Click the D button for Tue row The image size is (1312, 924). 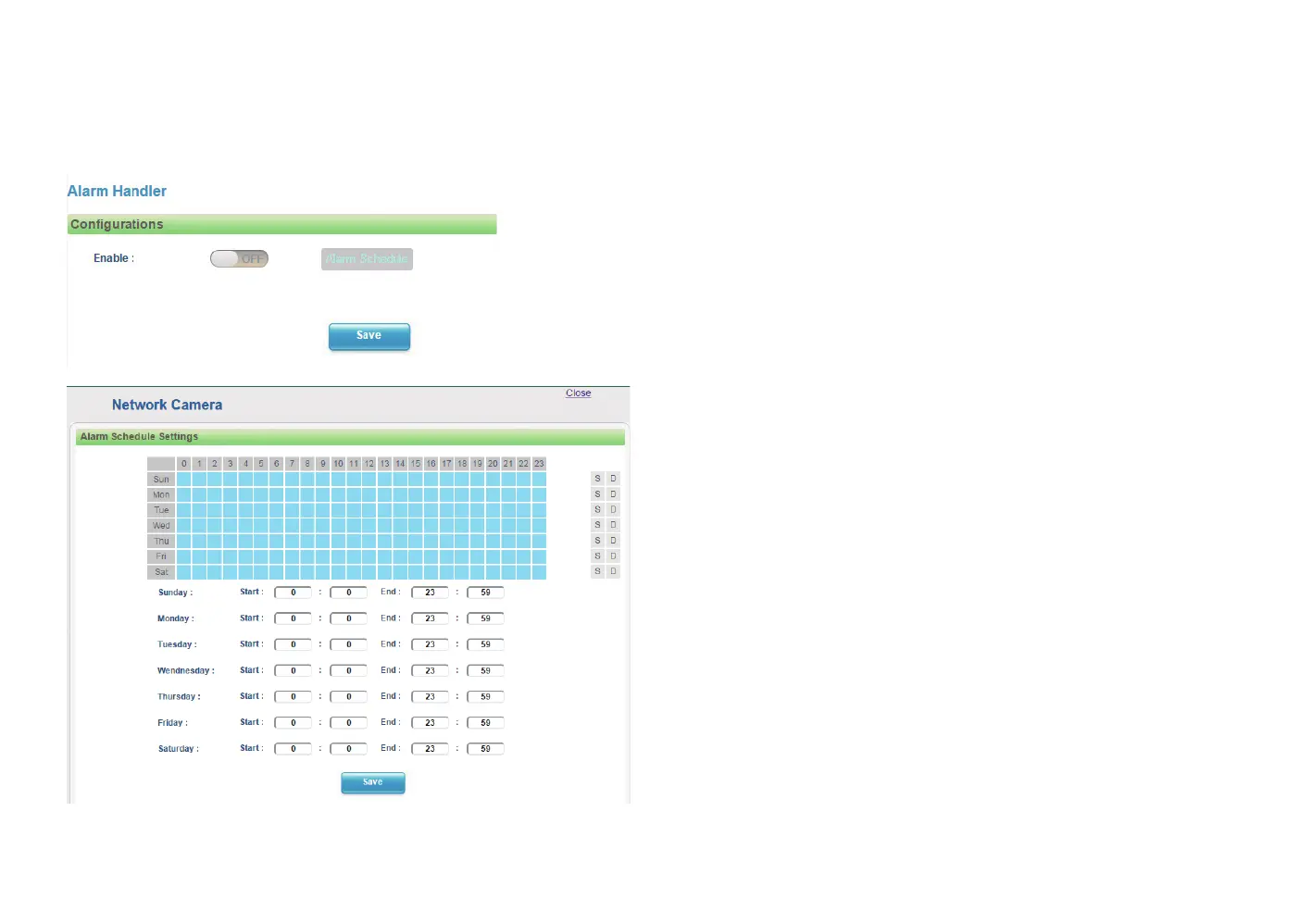(613, 510)
